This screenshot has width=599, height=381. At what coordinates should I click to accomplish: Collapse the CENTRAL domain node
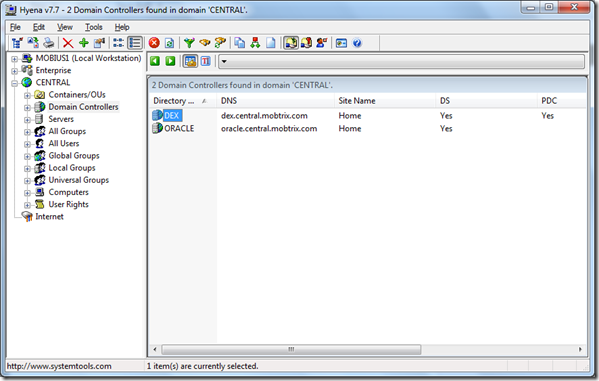coord(15,83)
